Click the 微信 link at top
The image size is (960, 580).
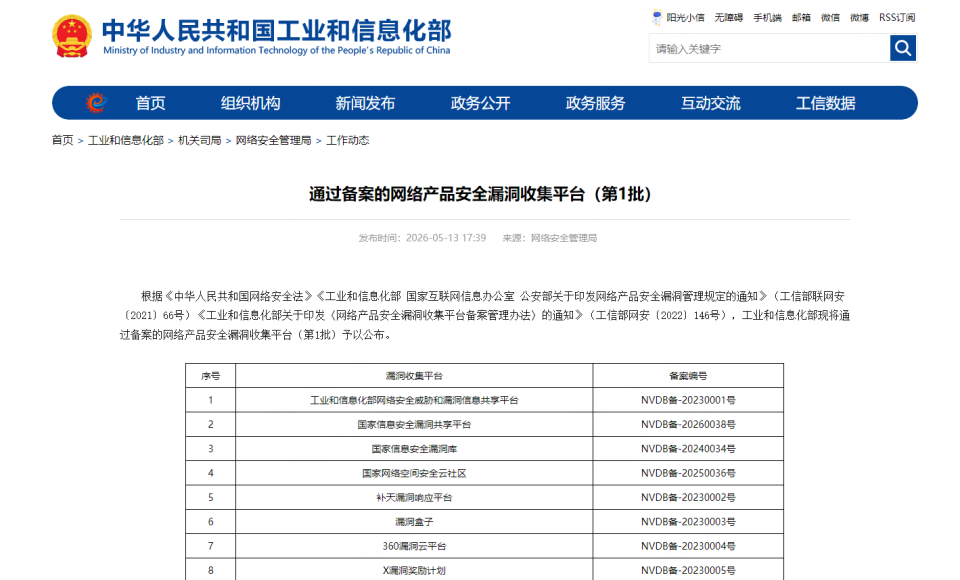830,18
